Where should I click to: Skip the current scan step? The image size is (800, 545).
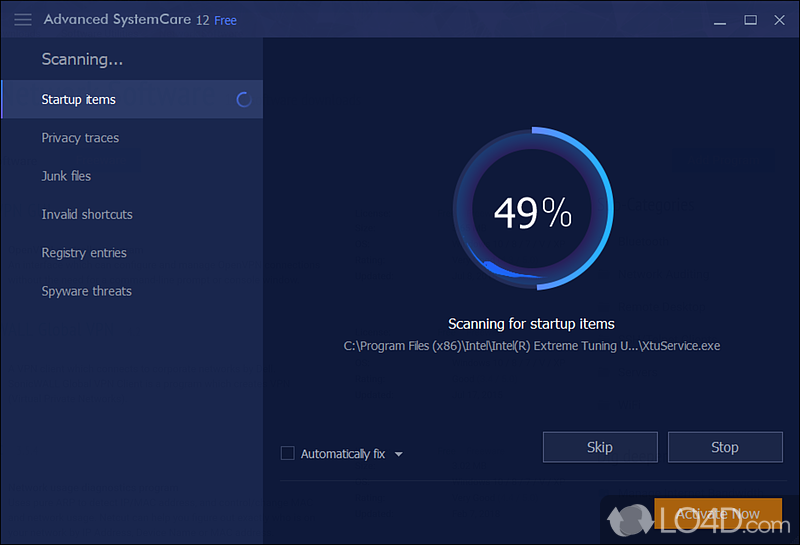pyautogui.click(x=600, y=447)
